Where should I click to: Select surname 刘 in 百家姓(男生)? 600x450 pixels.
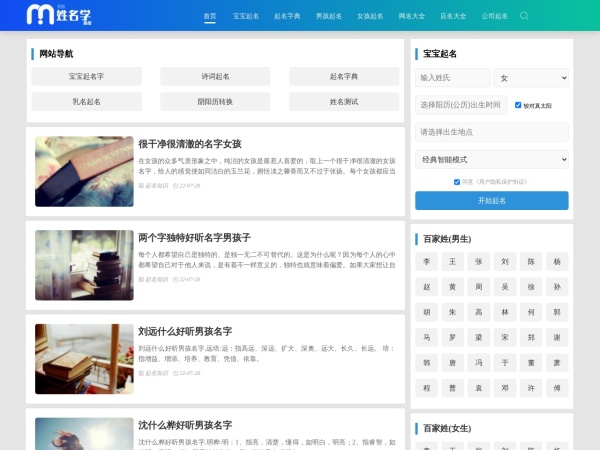click(505, 262)
